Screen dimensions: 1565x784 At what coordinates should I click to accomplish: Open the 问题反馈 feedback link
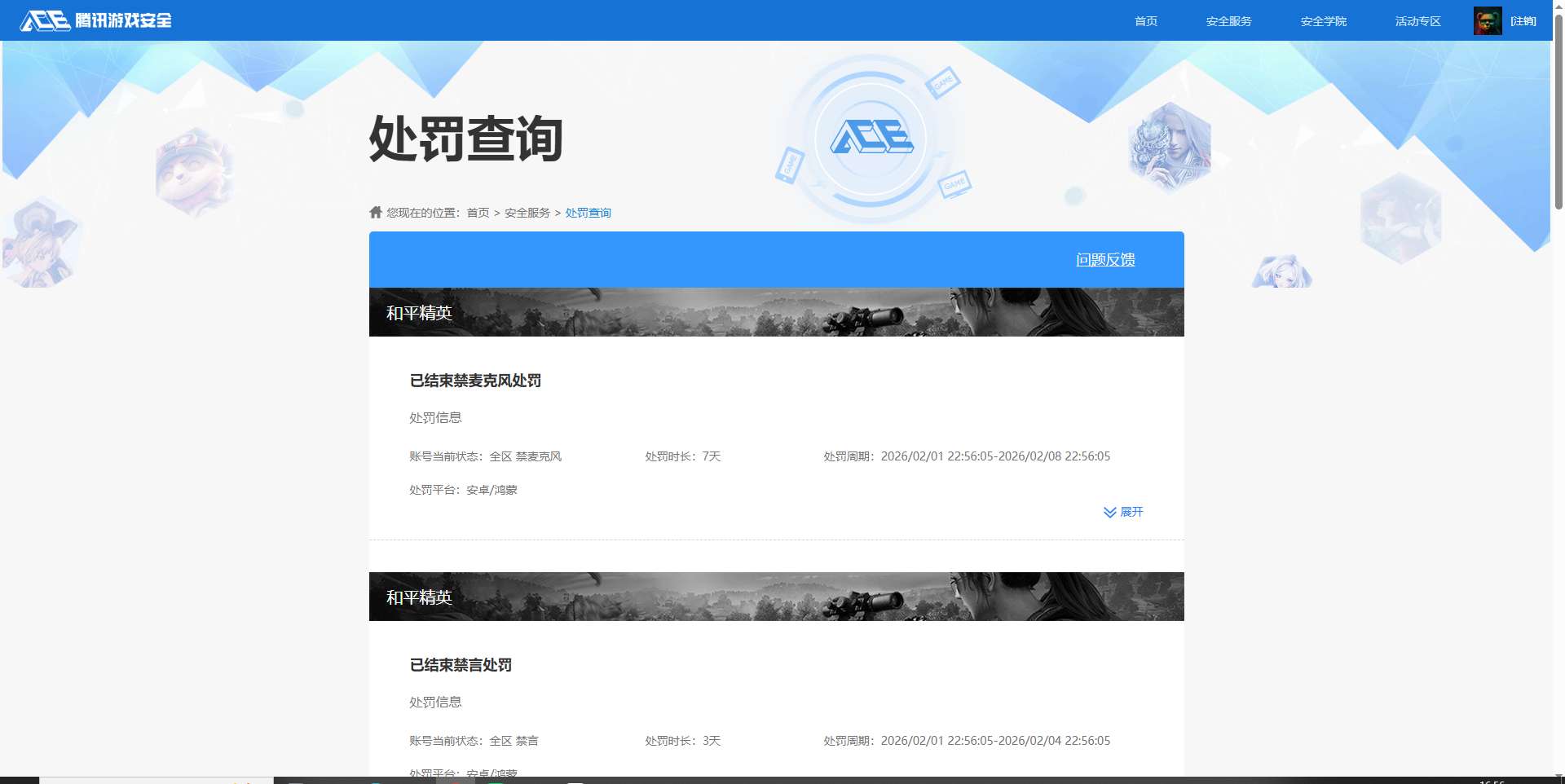coord(1105,259)
